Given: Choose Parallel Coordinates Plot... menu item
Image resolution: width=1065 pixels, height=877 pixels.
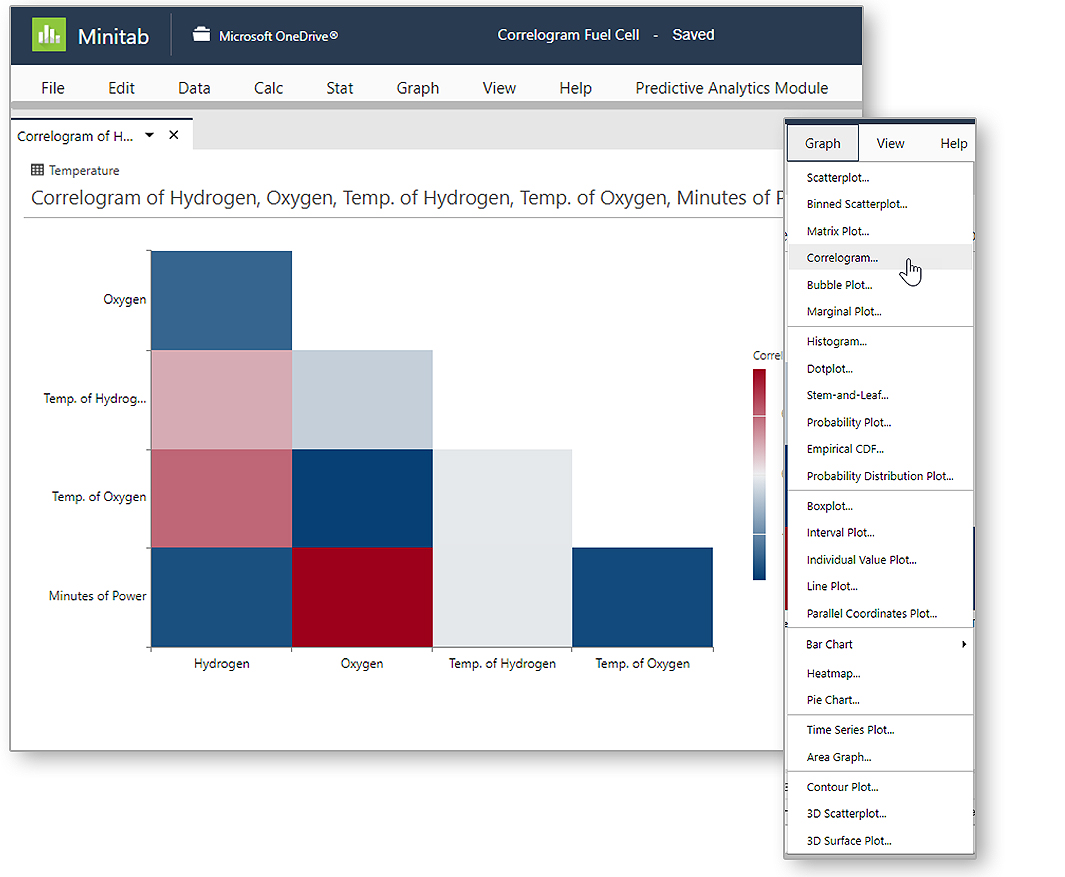Looking at the screenshot, I should point(880,613).
